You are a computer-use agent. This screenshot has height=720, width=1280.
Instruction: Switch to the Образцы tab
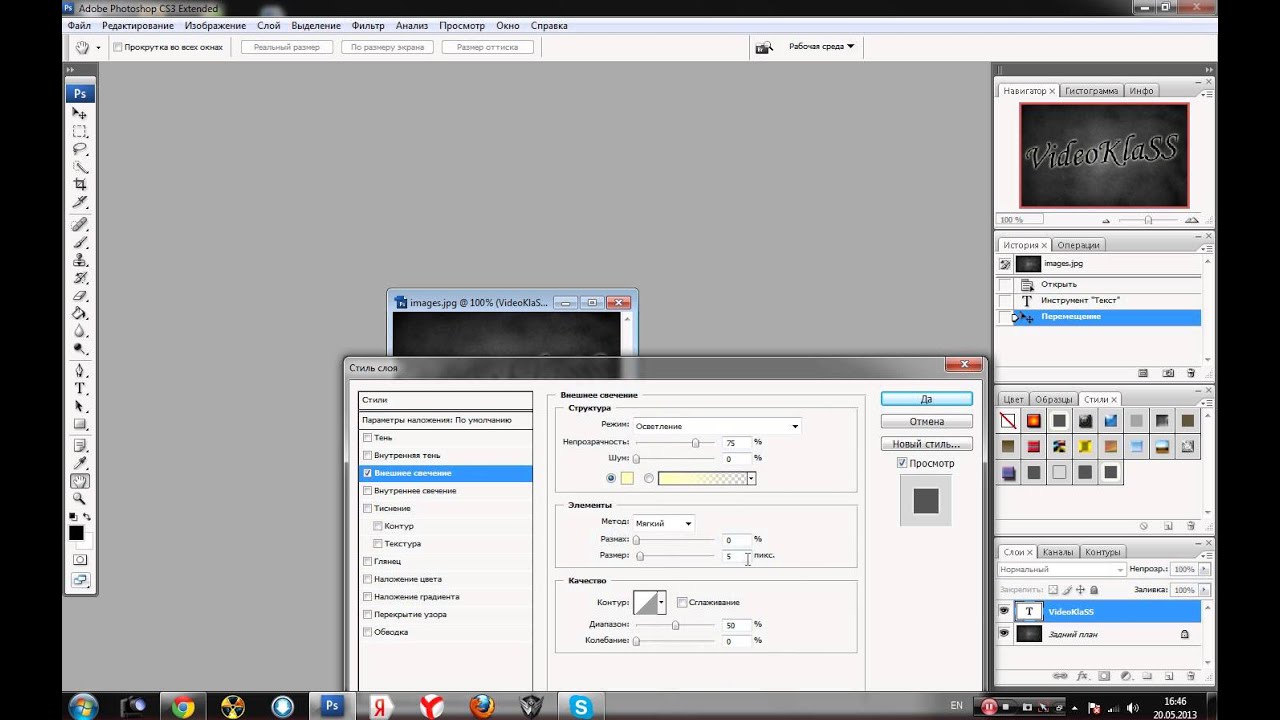(x=1053, y=399)
